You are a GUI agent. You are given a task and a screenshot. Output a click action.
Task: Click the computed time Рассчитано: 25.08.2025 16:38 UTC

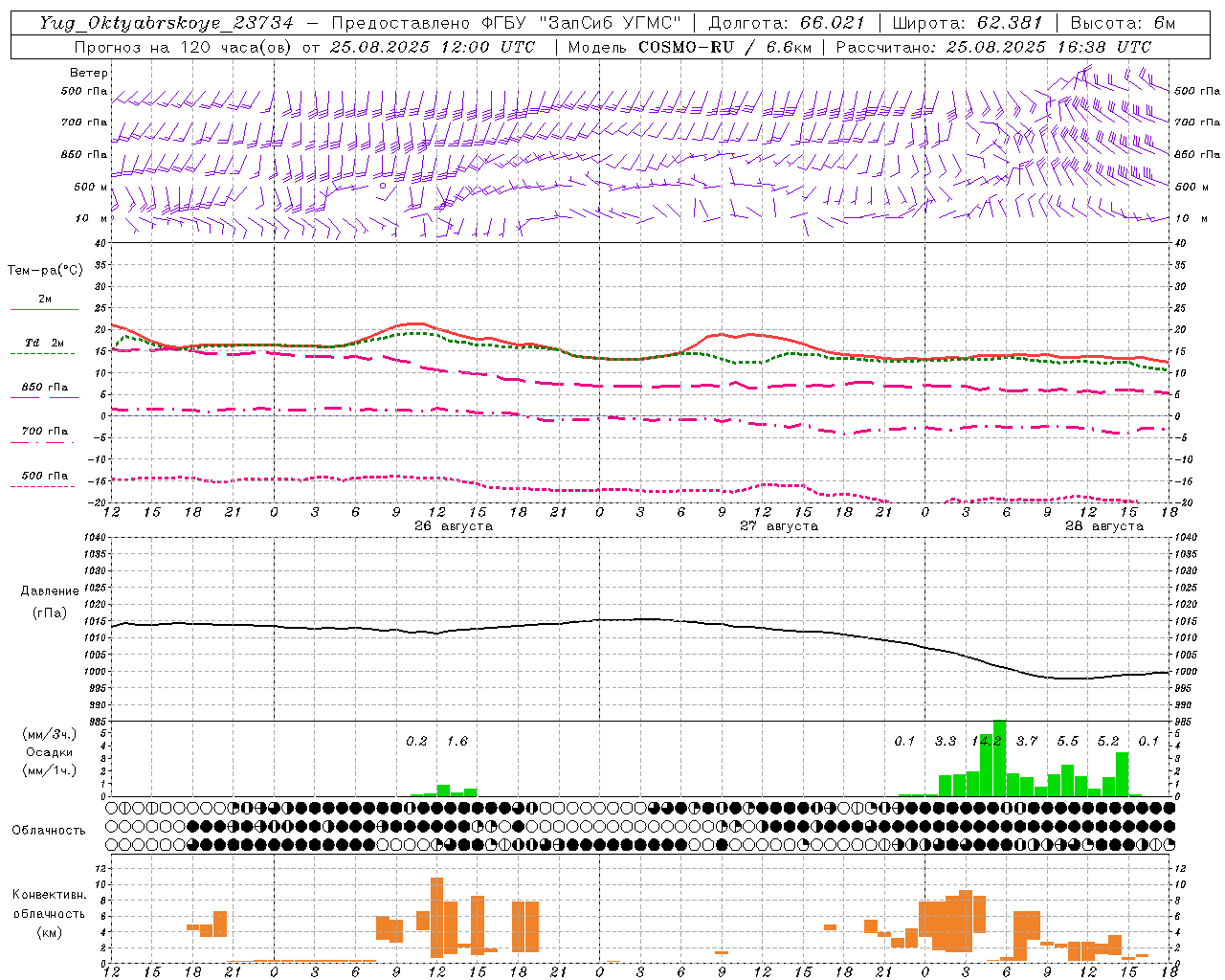[993, 47]
